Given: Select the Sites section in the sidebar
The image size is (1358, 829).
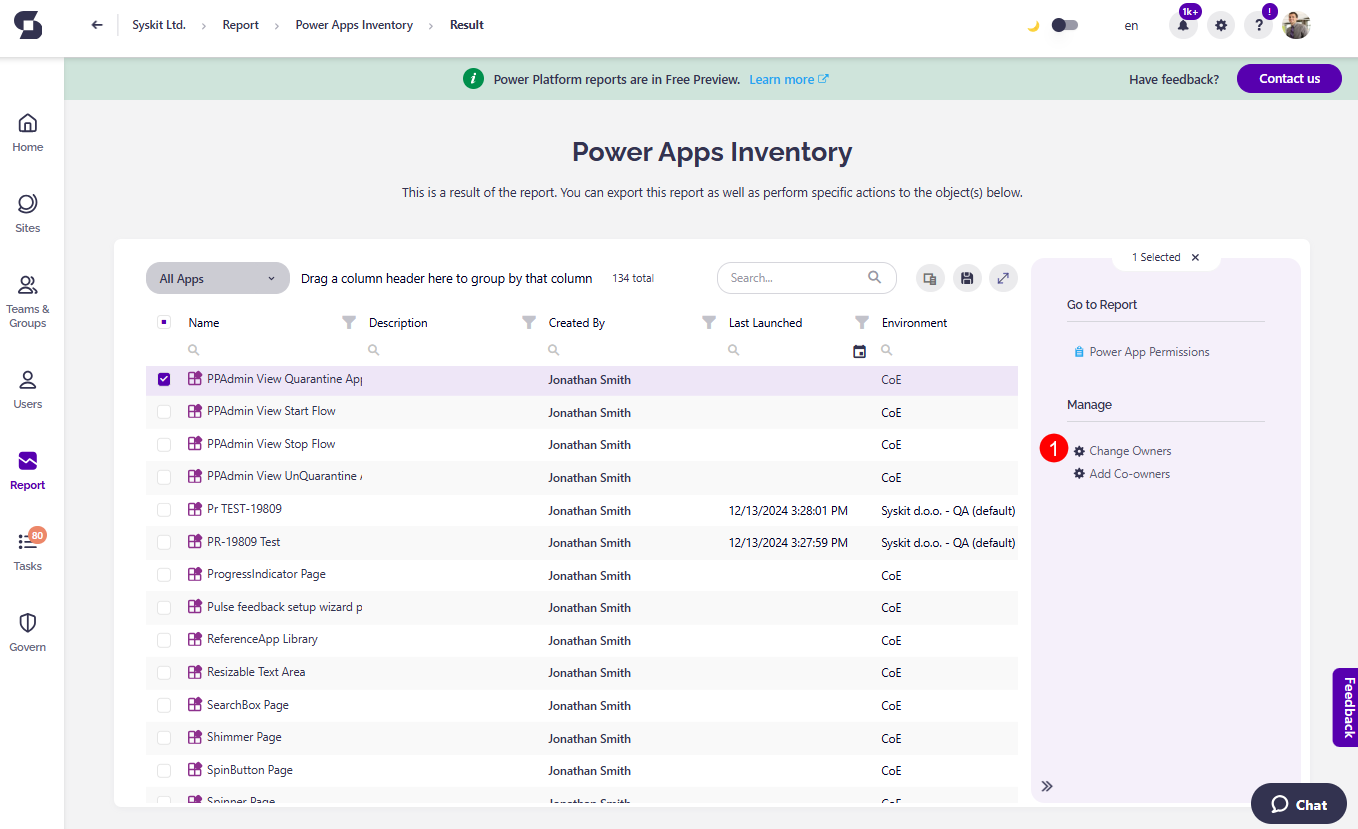Looking at the screenshot, I should coord(27,210).
